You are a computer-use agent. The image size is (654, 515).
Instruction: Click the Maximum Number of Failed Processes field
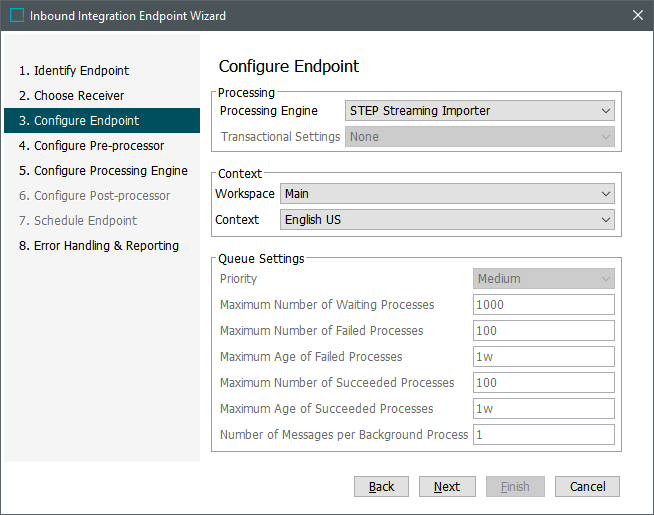(x=543, y=331)
